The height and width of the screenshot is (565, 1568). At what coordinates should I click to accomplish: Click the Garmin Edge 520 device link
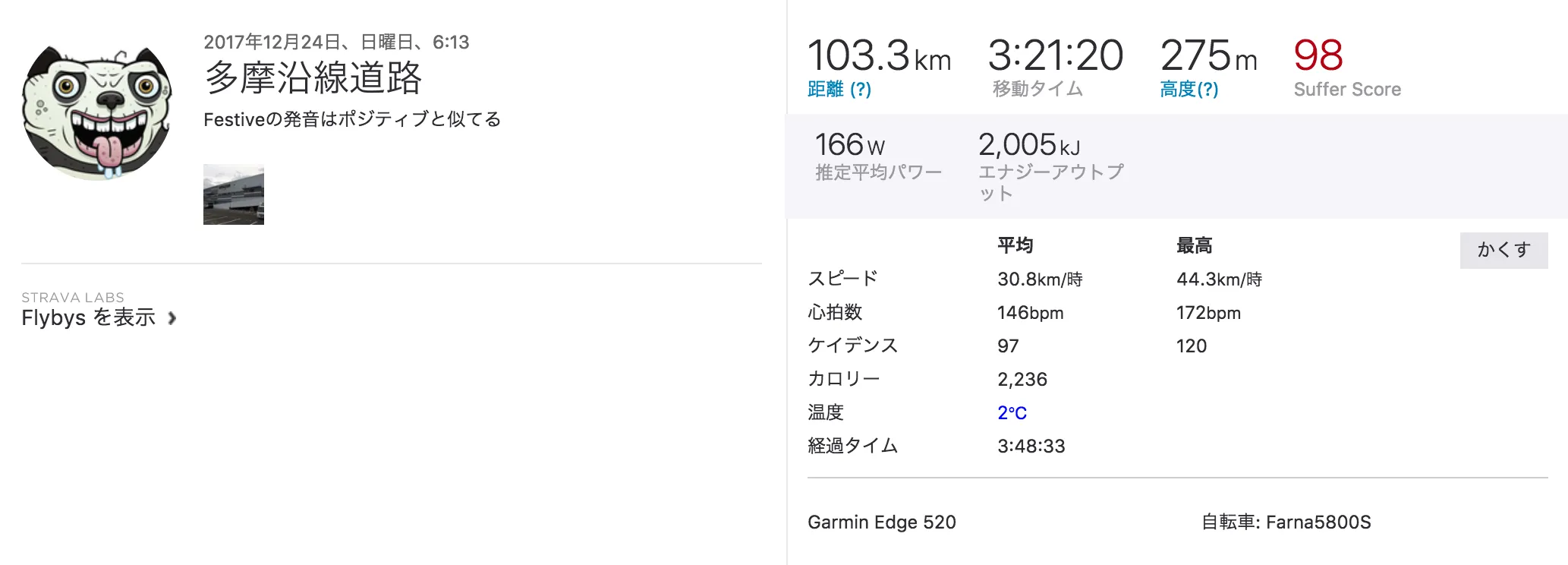pos(881,522)
